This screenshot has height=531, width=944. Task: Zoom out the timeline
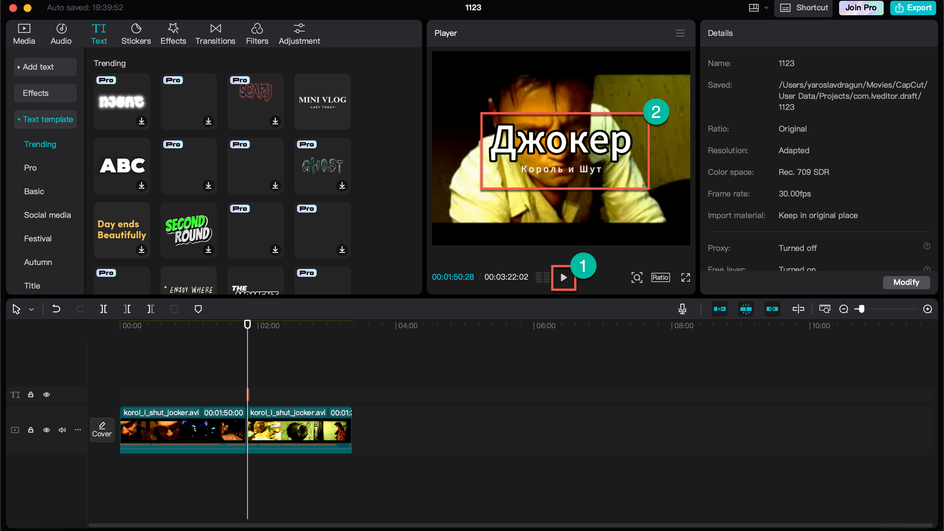(x=843, y=309)
